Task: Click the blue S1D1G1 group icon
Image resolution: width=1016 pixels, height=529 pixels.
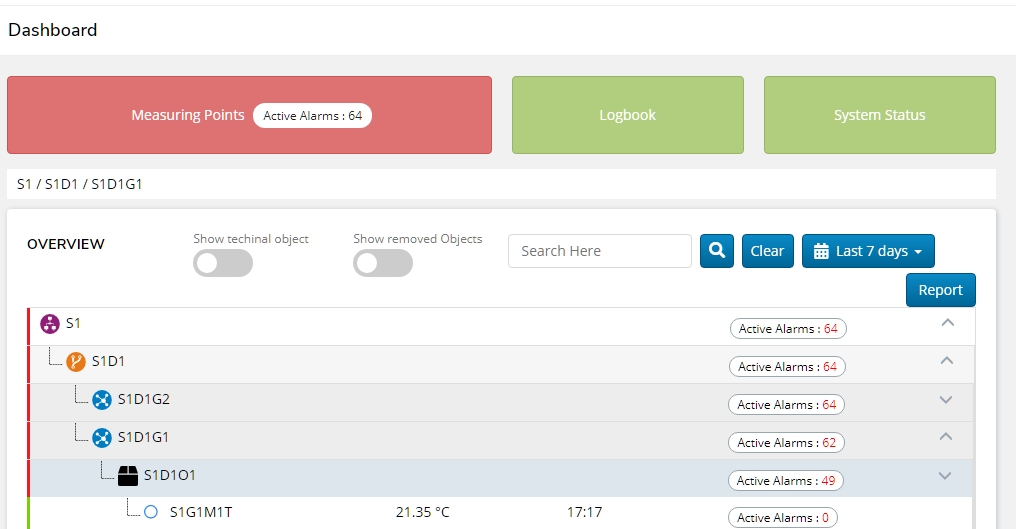Action: [x=102, y=438]
